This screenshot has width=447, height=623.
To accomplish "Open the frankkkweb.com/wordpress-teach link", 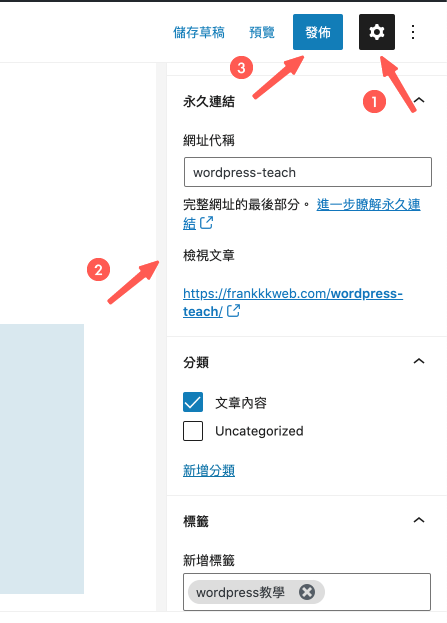I will point(293,302).
